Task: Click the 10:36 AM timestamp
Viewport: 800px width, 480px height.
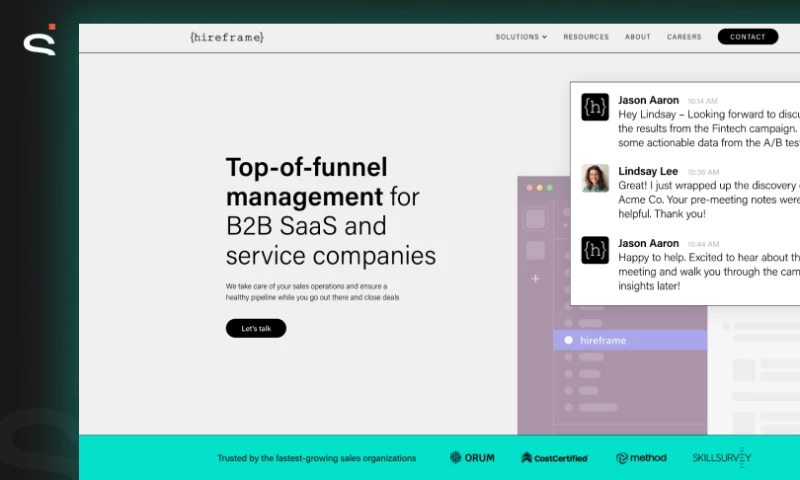Action: [703, 172]
